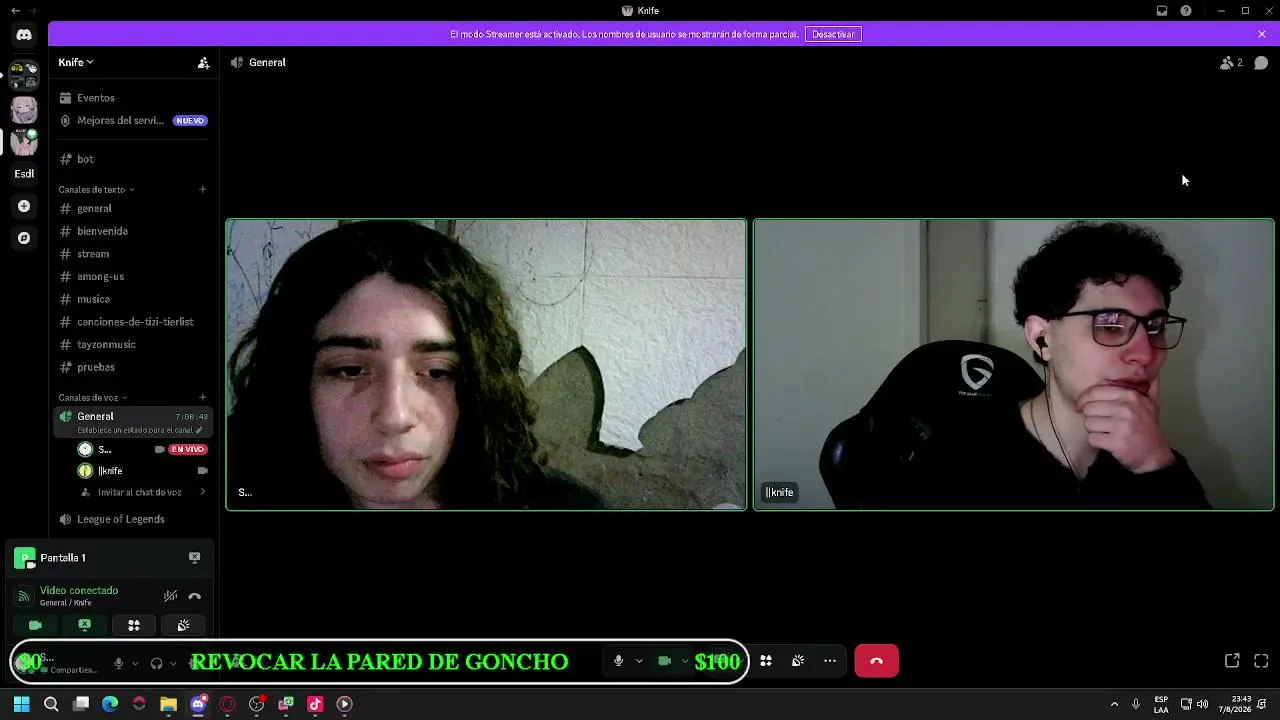
Task: Open the stream text channel
Action: tap(135, 254)
